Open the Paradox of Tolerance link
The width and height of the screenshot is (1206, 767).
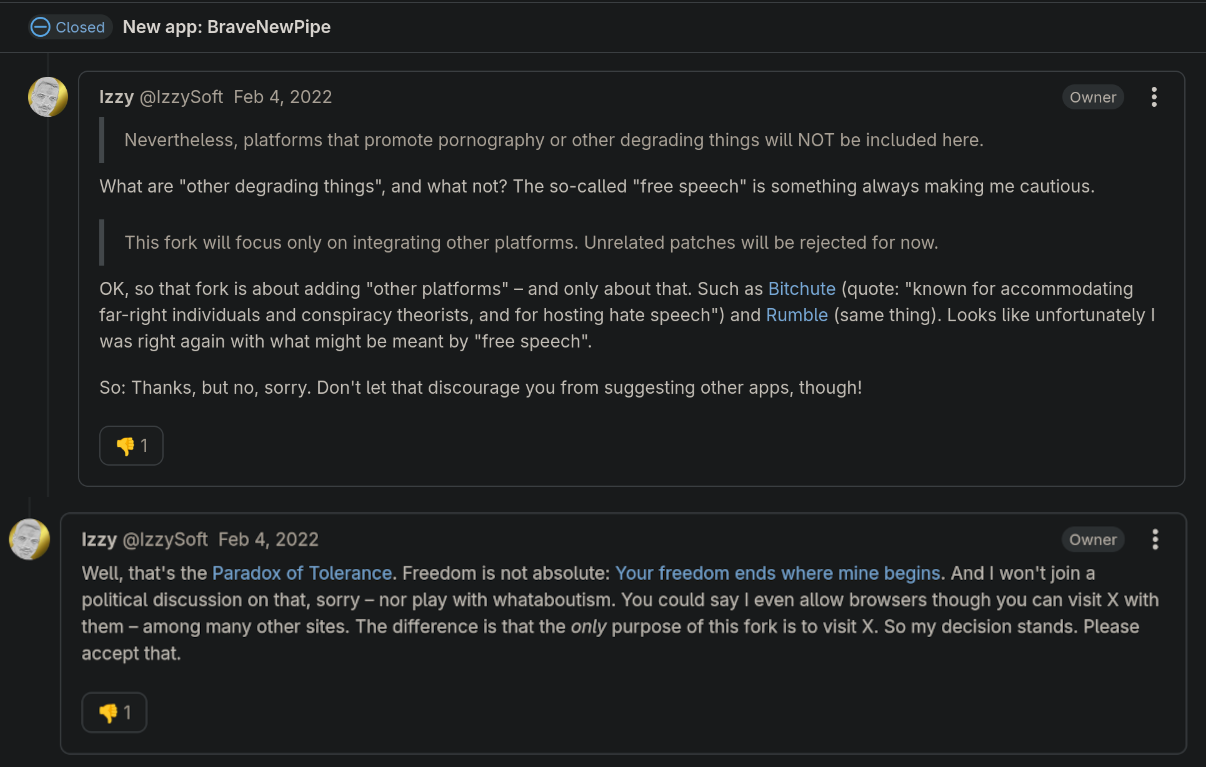pyautogui.click(x=302, y=573)
